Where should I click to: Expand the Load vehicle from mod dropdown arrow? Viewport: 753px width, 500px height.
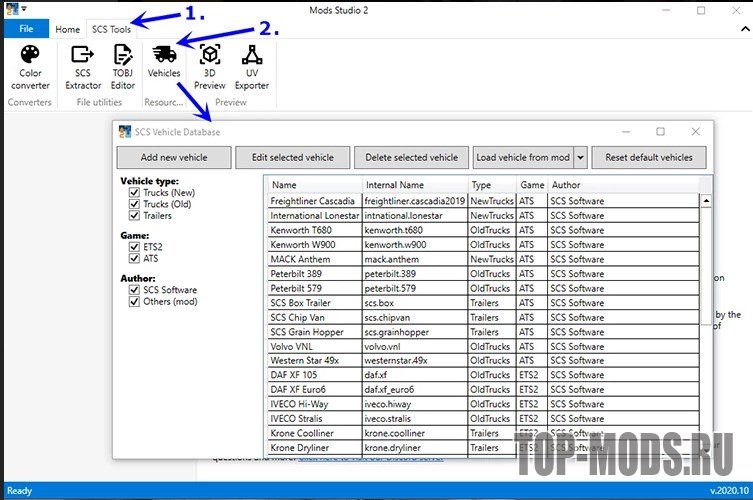(x=580, y=158)
